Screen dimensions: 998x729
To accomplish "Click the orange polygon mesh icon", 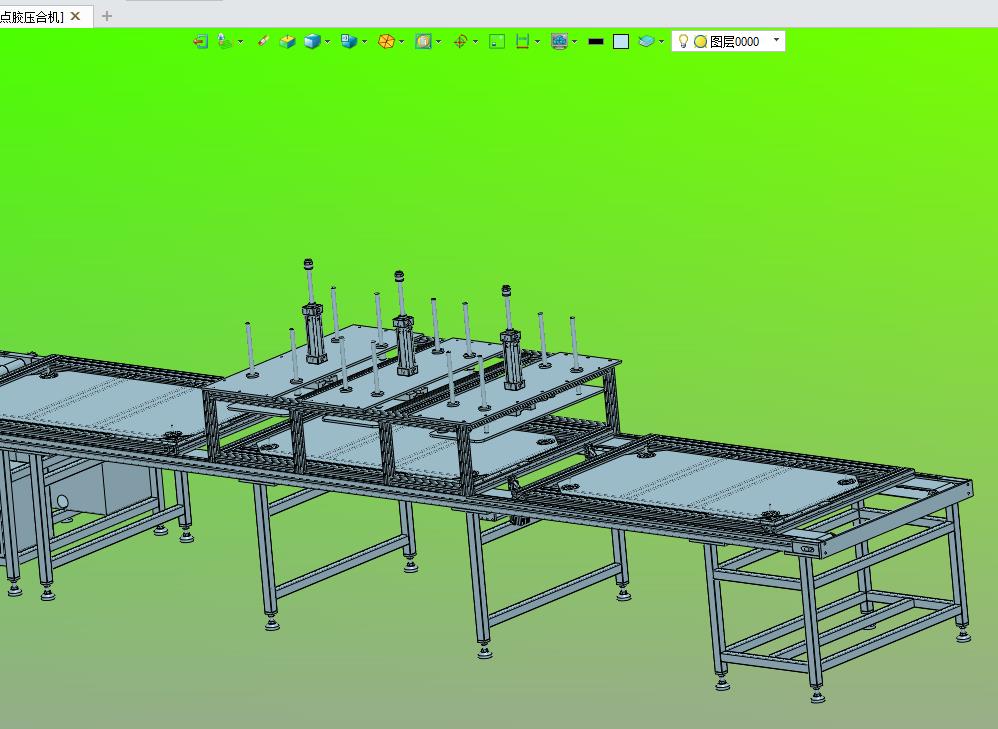I will (386, 41).
